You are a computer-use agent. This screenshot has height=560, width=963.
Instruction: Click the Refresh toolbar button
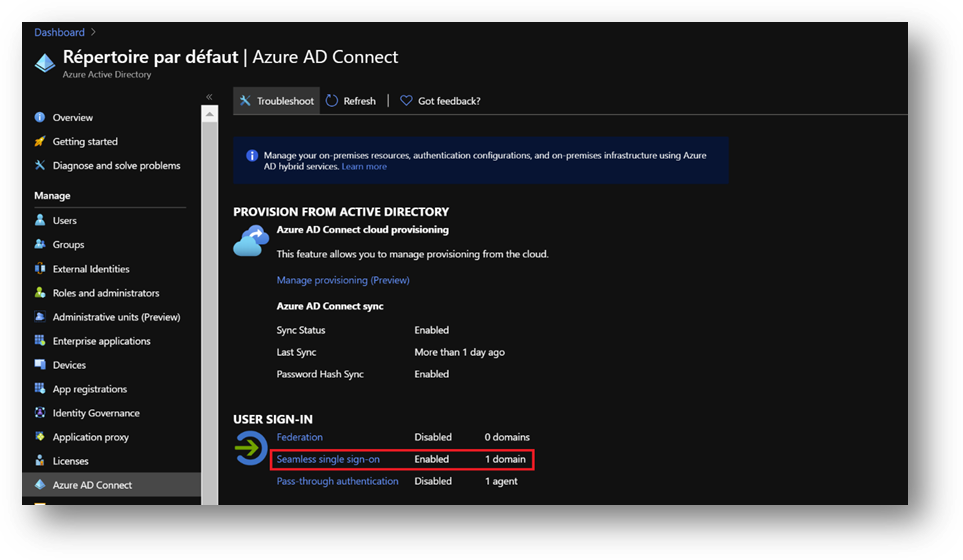[x=351, y=101]
